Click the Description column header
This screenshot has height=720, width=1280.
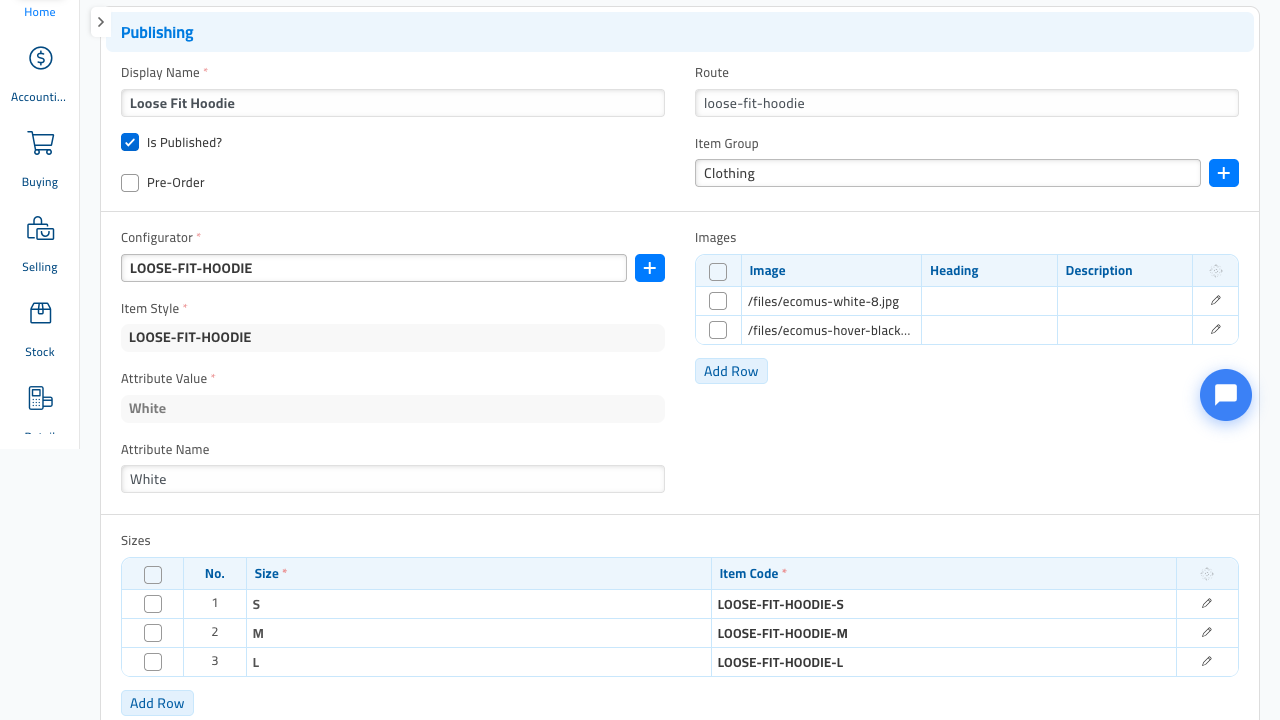click(x=1125, y=271)
